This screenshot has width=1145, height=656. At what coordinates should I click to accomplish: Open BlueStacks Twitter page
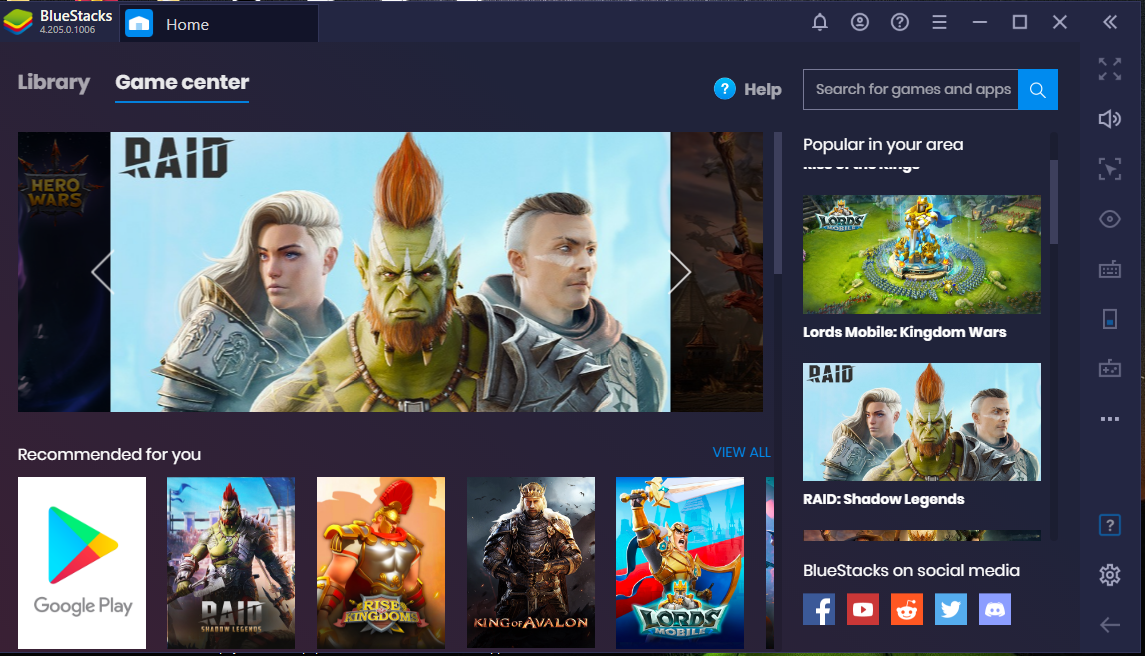click(x=951, y=609)
